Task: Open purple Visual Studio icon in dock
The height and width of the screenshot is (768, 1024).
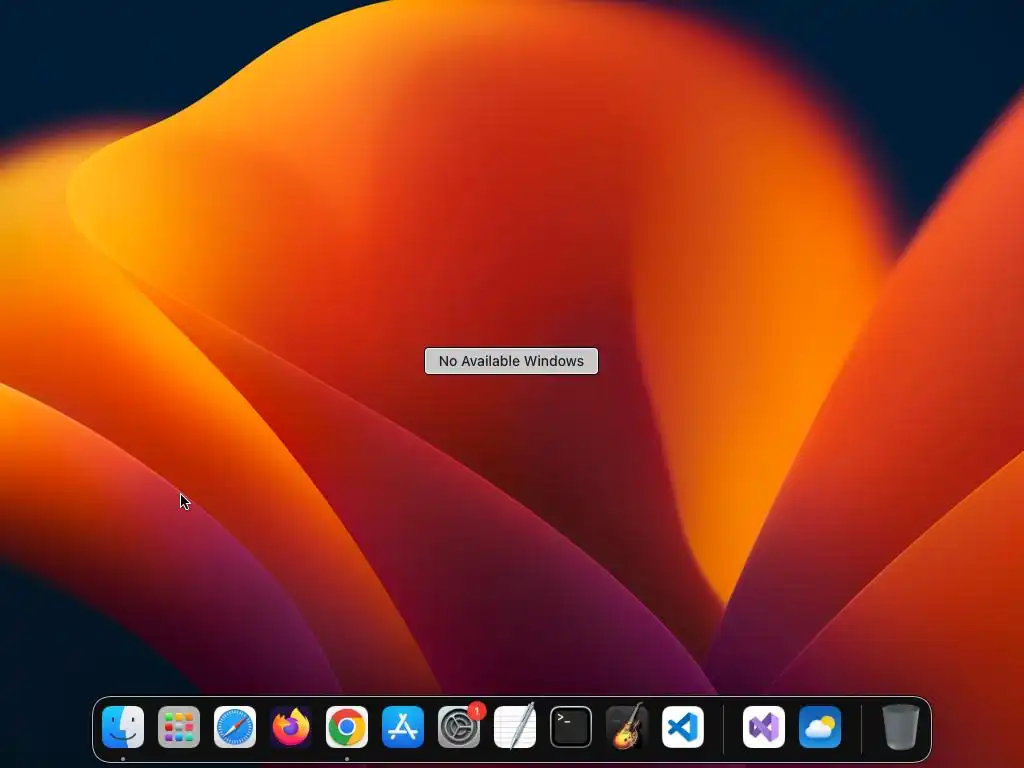Action: pyautogui.click(x=764, y=727)
